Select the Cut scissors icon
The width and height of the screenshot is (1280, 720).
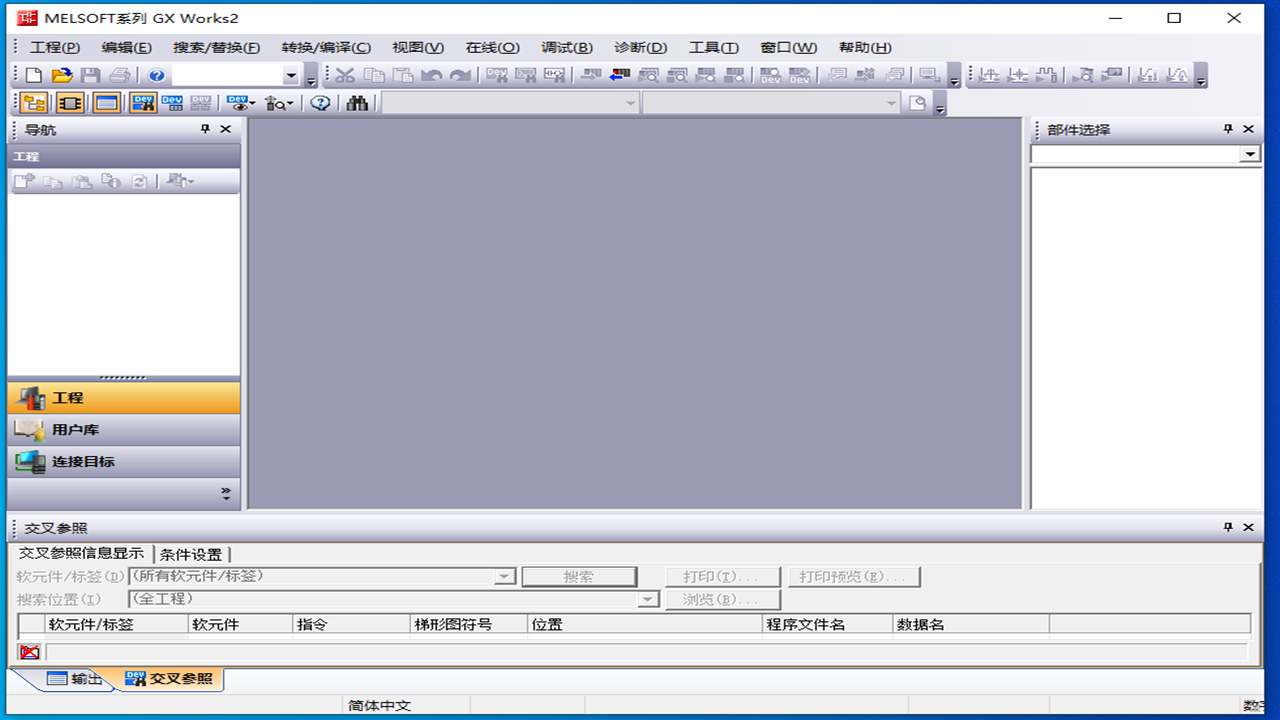345,75
